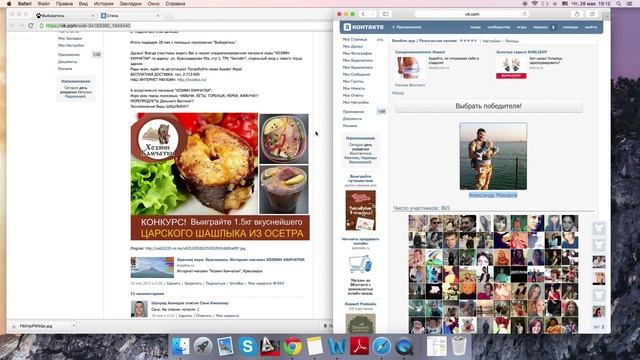Click the commenter's avatar in Chrome window
Screen dimensions: 640x360
tap(139, 309)
